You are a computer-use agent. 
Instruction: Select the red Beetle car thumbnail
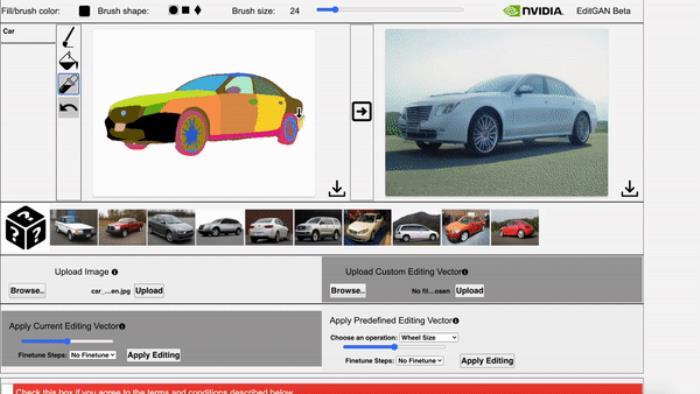click(x=515, y=228)
